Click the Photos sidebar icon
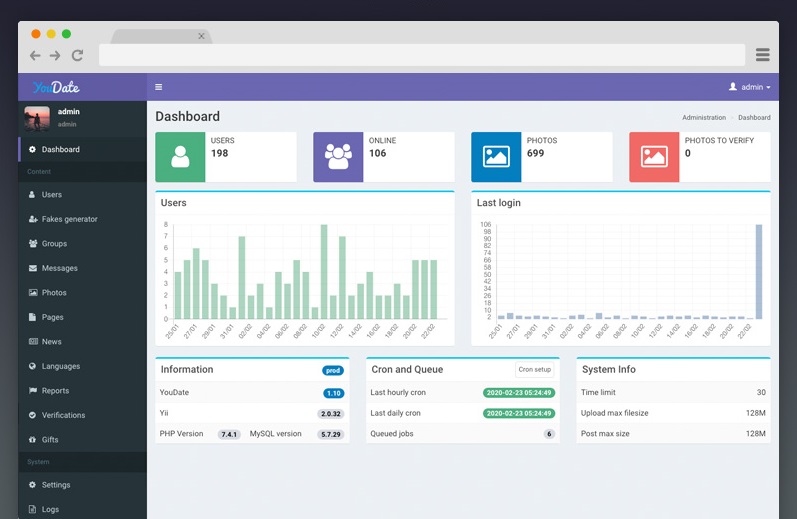This screenshot has width=797, height=519. pos(33,293)
